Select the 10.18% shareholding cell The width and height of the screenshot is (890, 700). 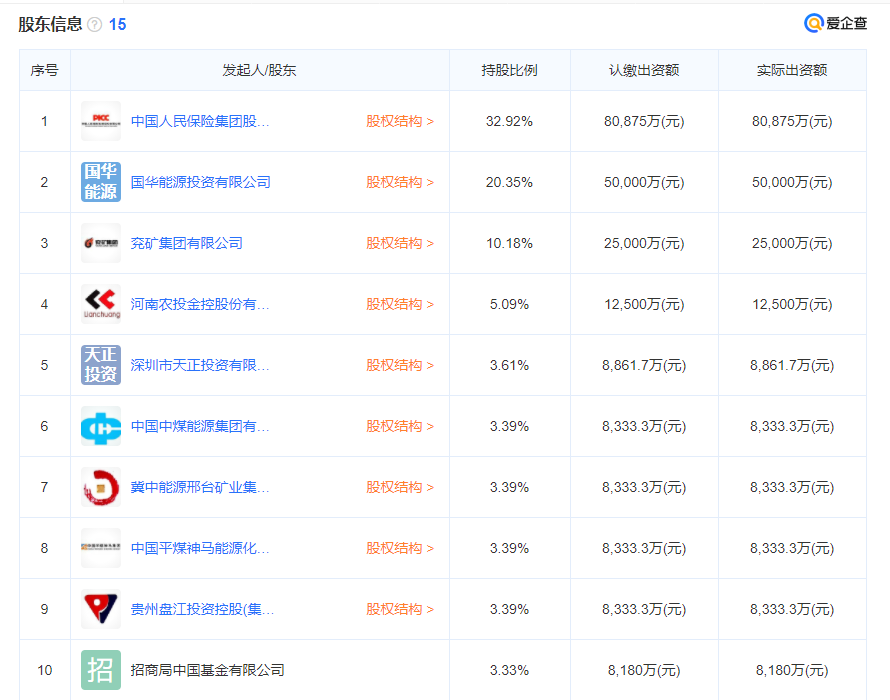[509, 244]
